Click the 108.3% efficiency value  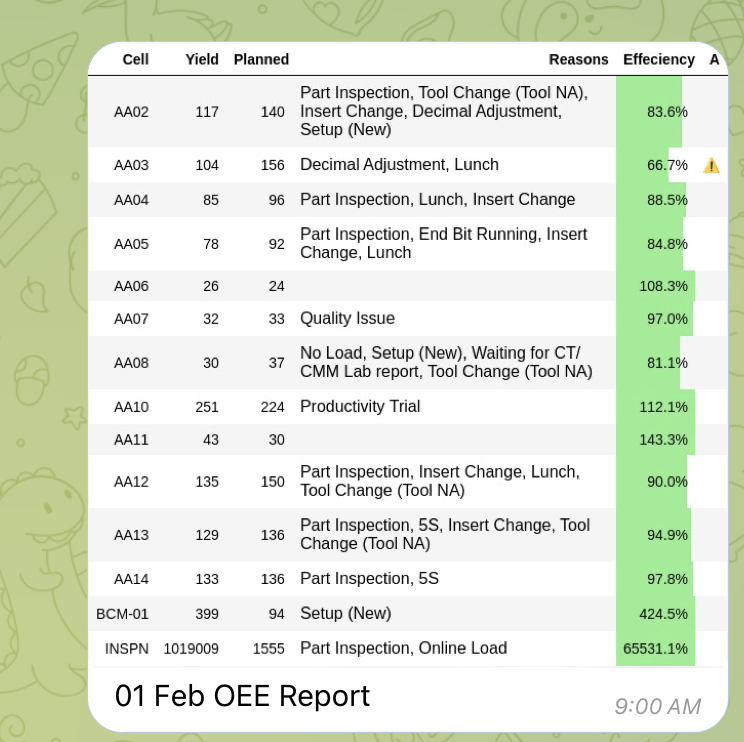click(x=663, y=286)
